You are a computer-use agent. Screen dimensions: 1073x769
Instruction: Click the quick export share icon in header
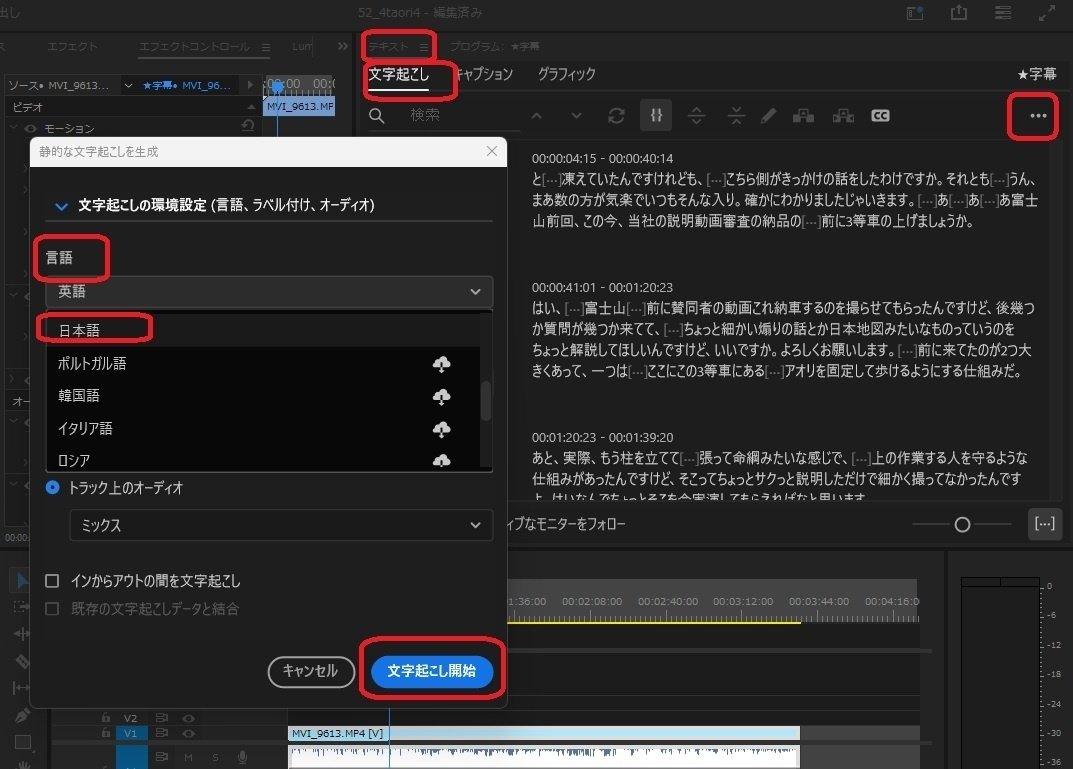point(959,12)
